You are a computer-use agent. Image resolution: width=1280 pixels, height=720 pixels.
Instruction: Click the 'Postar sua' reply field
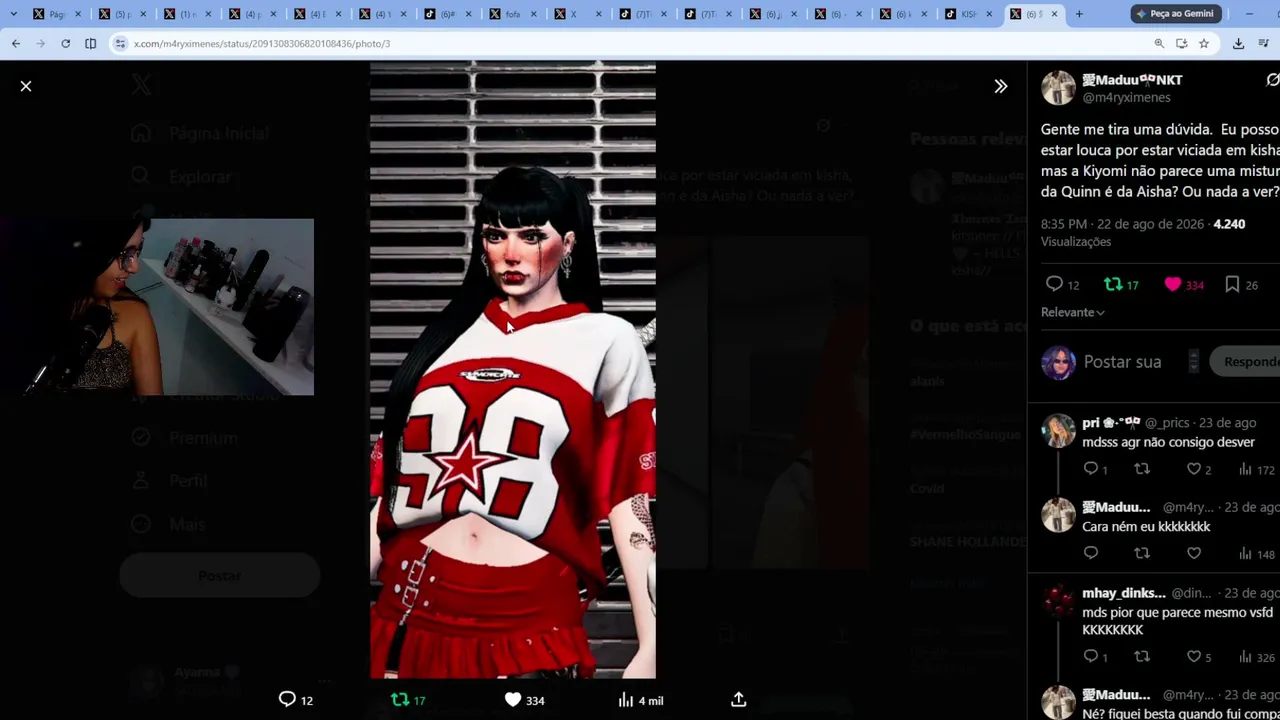1122,362
